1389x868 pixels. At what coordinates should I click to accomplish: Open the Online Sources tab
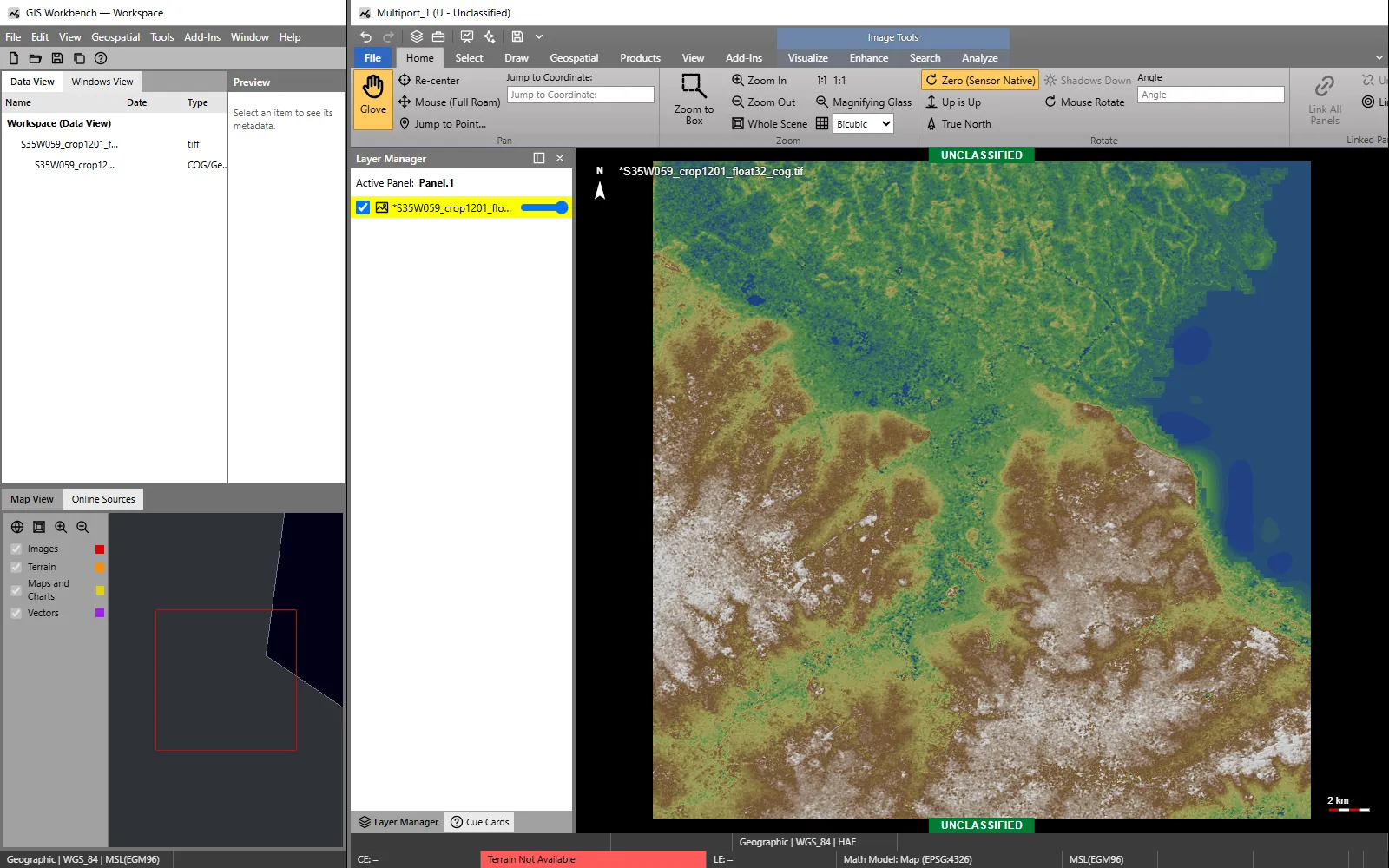(x=103, y=499)
